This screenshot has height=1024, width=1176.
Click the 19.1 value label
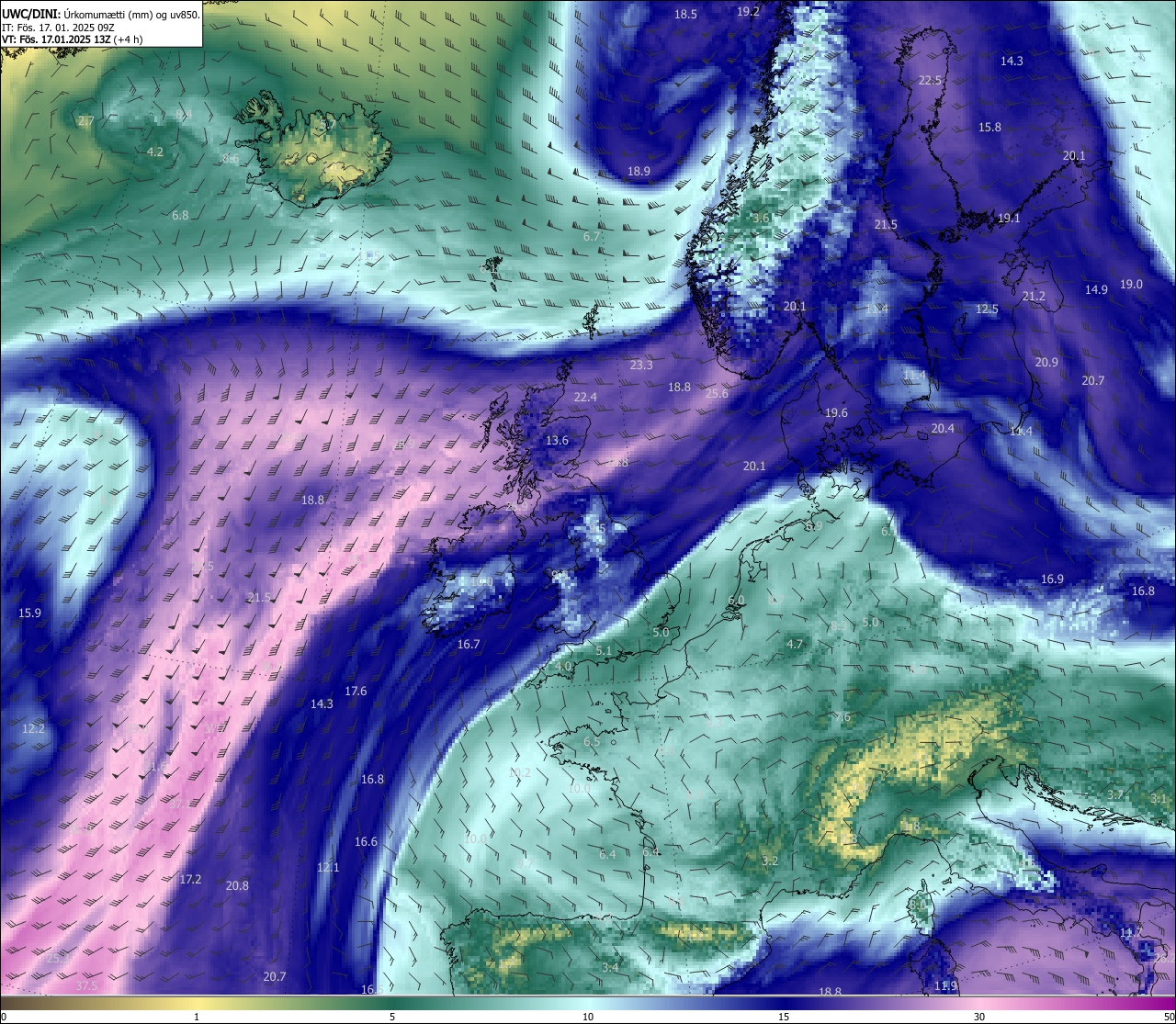point(1009,218)
